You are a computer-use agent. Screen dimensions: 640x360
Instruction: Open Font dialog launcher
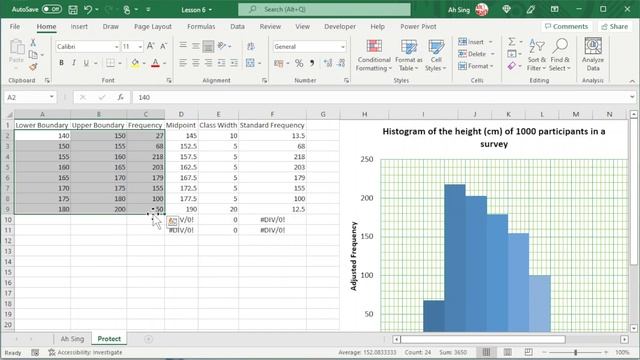[169, 81]
